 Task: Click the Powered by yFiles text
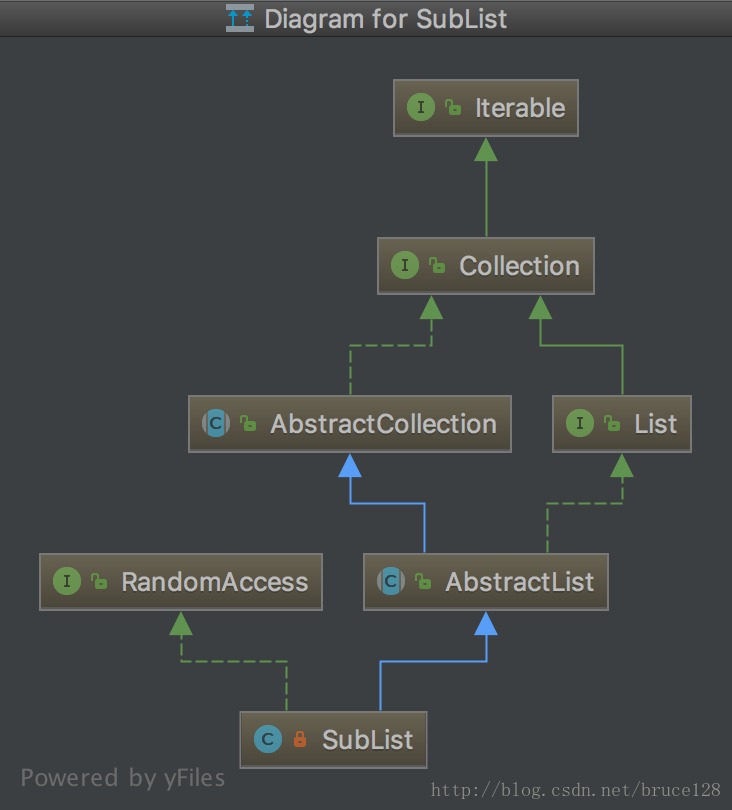123,778
